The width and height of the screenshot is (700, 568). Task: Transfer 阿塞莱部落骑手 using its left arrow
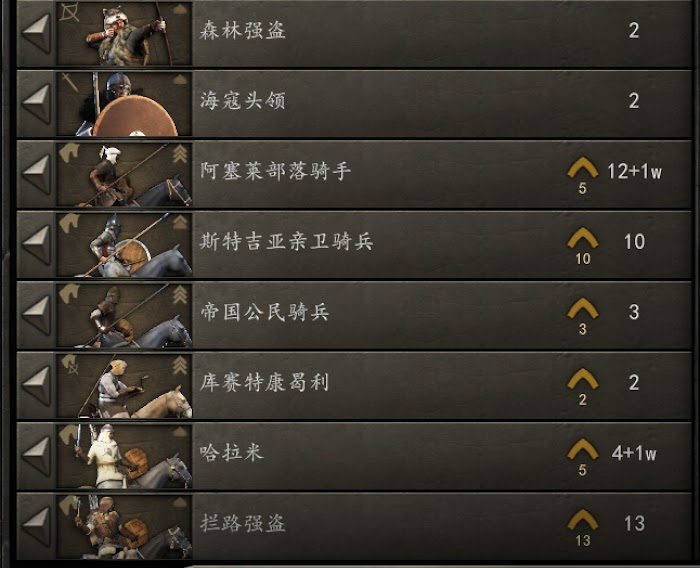pyautogui.click(x=36, y=174)
